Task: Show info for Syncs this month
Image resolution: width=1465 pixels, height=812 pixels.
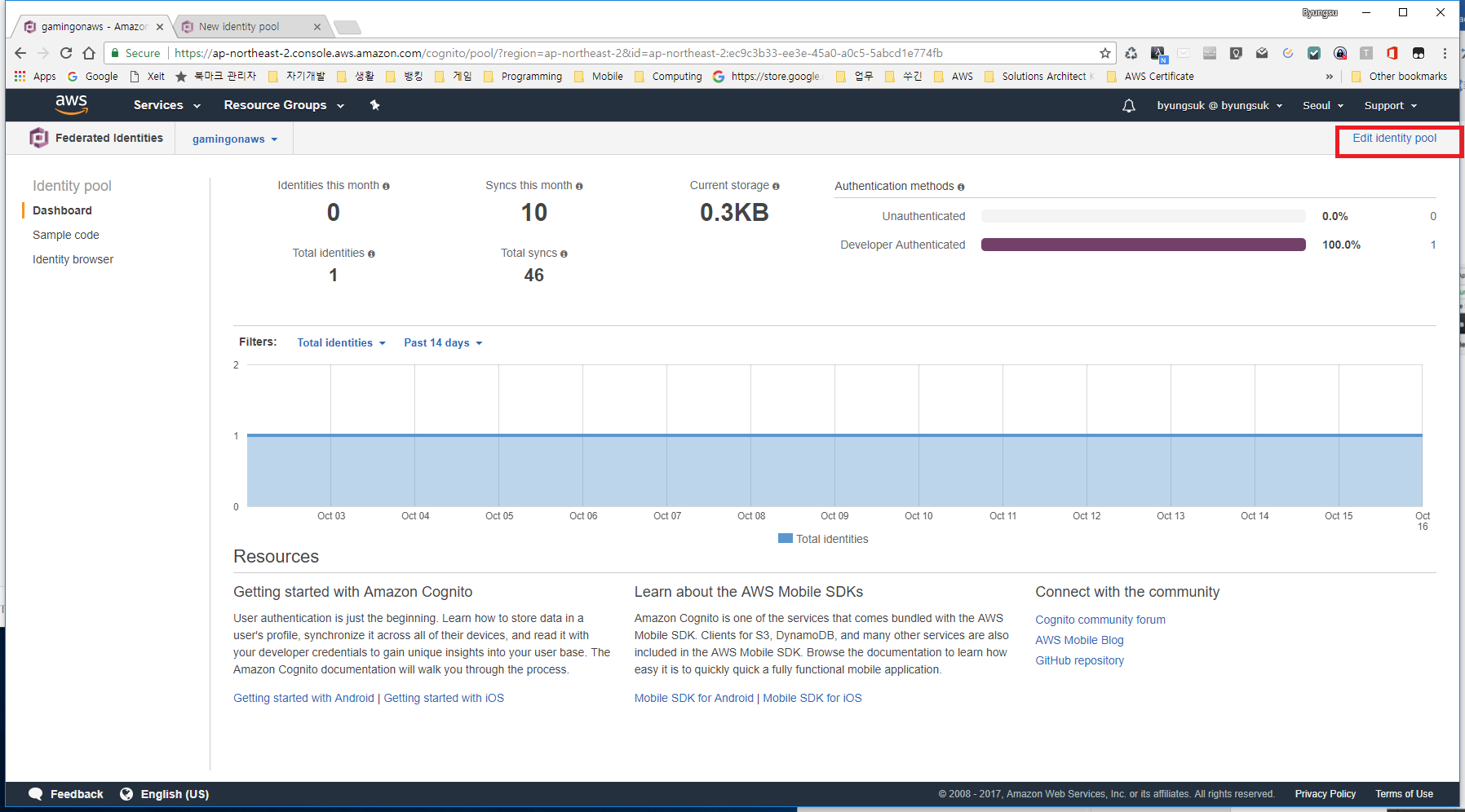Action: pyautogui.click(x=579, y=187)
